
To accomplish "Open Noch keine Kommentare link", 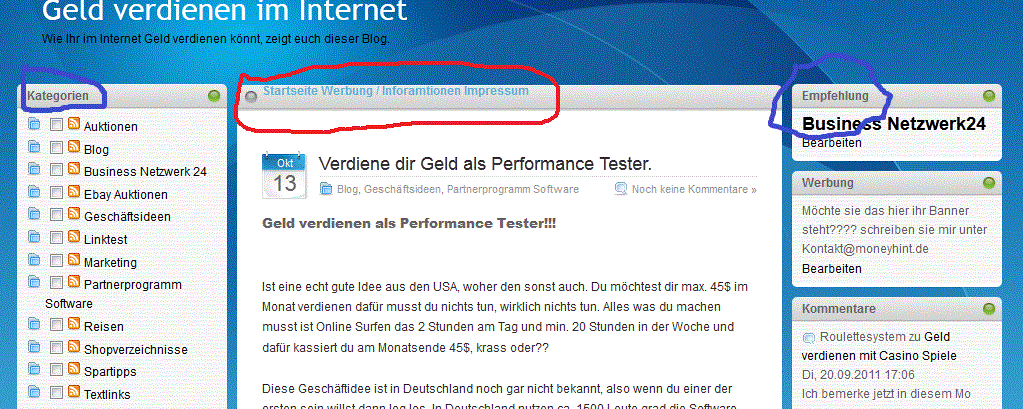I will 694,189.
